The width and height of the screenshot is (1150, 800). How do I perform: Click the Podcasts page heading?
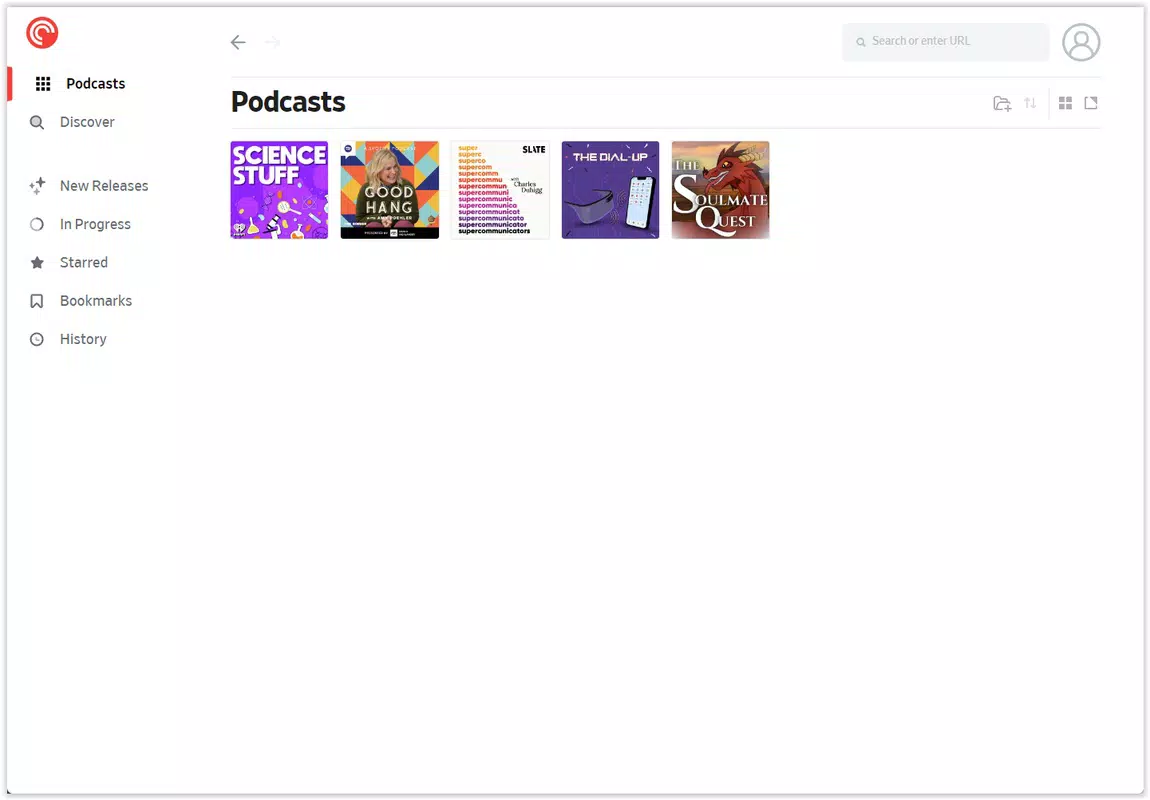click(288, 102)
